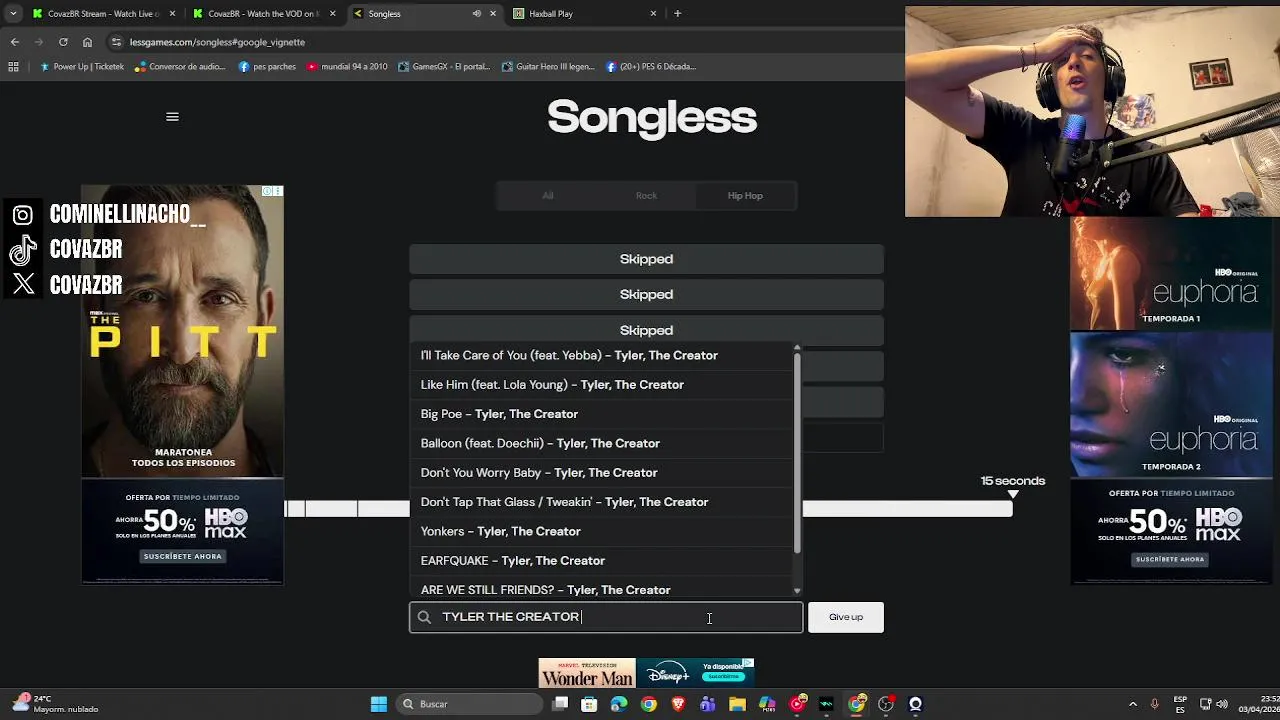Choose EARFQUAKE suggestion

(601, 561)
